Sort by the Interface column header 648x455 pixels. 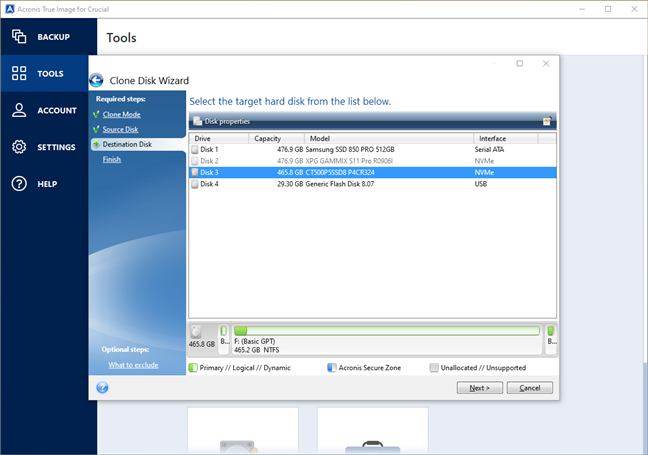coord(506,138)
